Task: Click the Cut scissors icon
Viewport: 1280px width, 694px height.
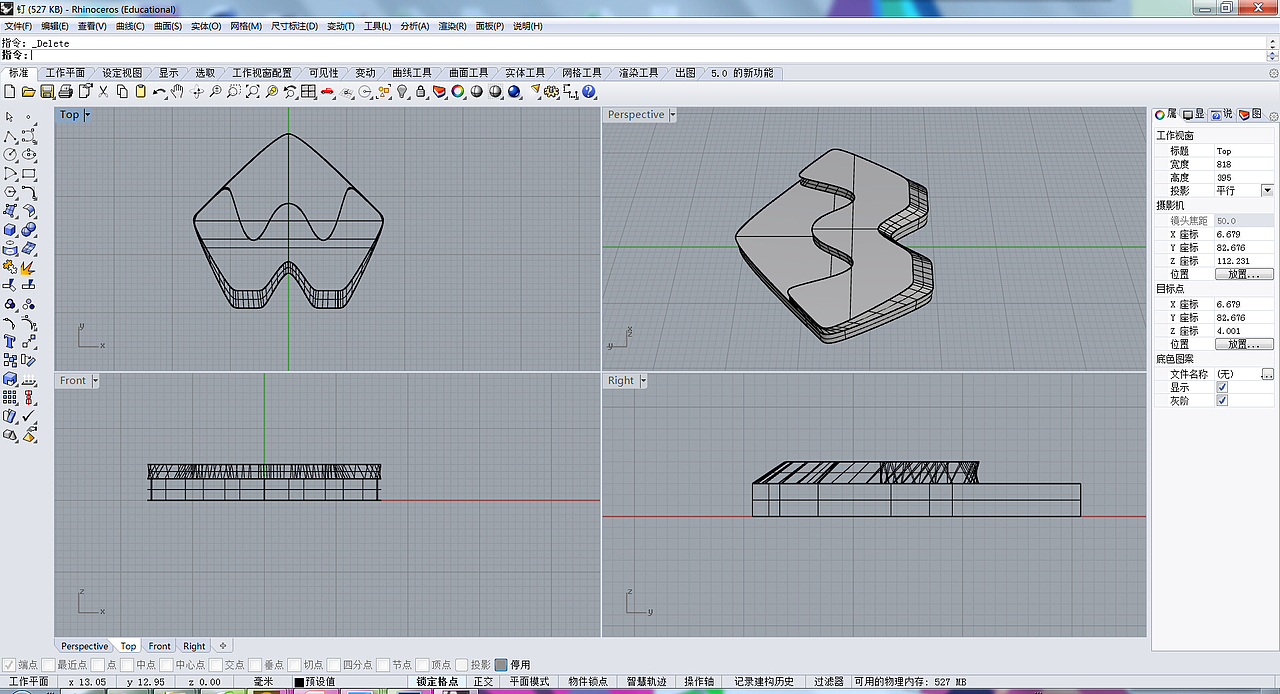Action: [x=103, y=92]
